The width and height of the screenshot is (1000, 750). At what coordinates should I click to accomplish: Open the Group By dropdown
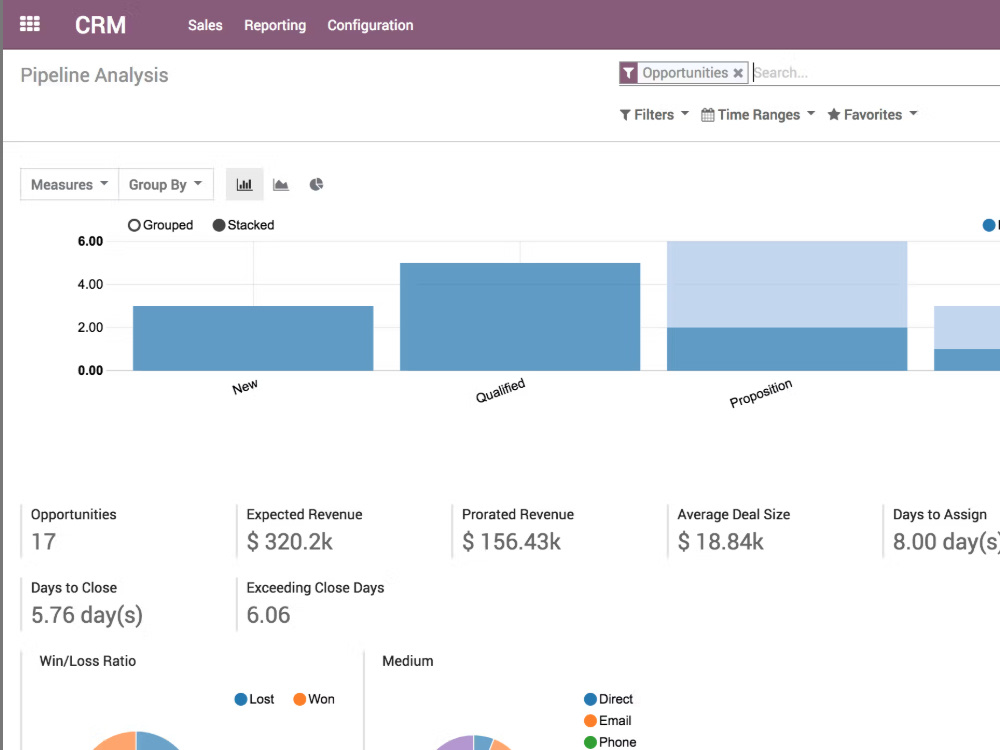(166, 185)
